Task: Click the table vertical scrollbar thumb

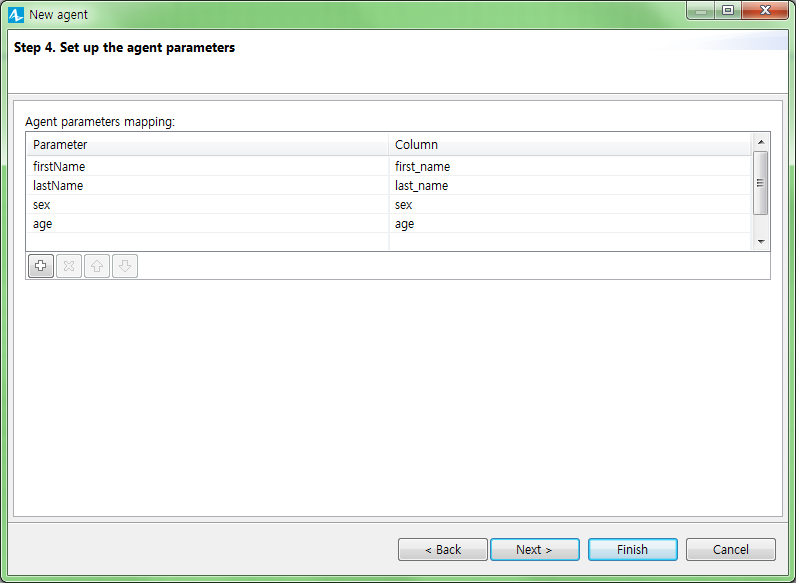Action: (x=760, y=183)
